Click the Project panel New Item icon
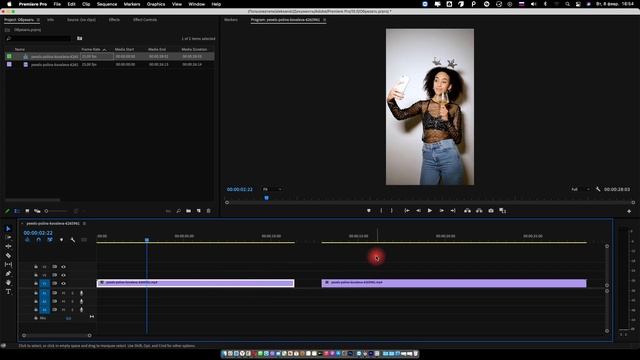Image resolution: width=640 pixels, height=360 pixels. (199, 211)
